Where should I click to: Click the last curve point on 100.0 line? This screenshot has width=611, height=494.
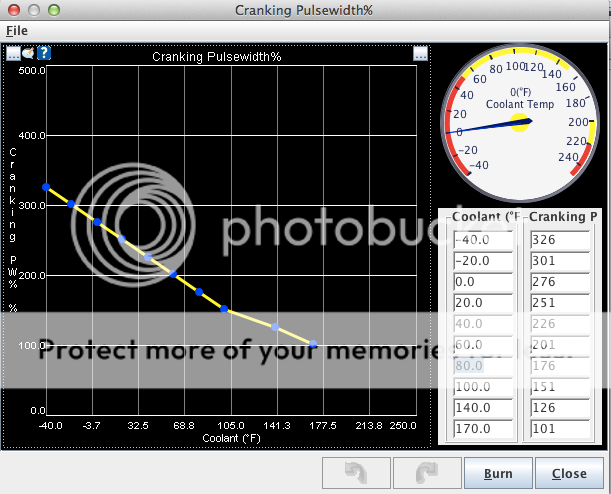pyautogui.click(x=313, y=344)
